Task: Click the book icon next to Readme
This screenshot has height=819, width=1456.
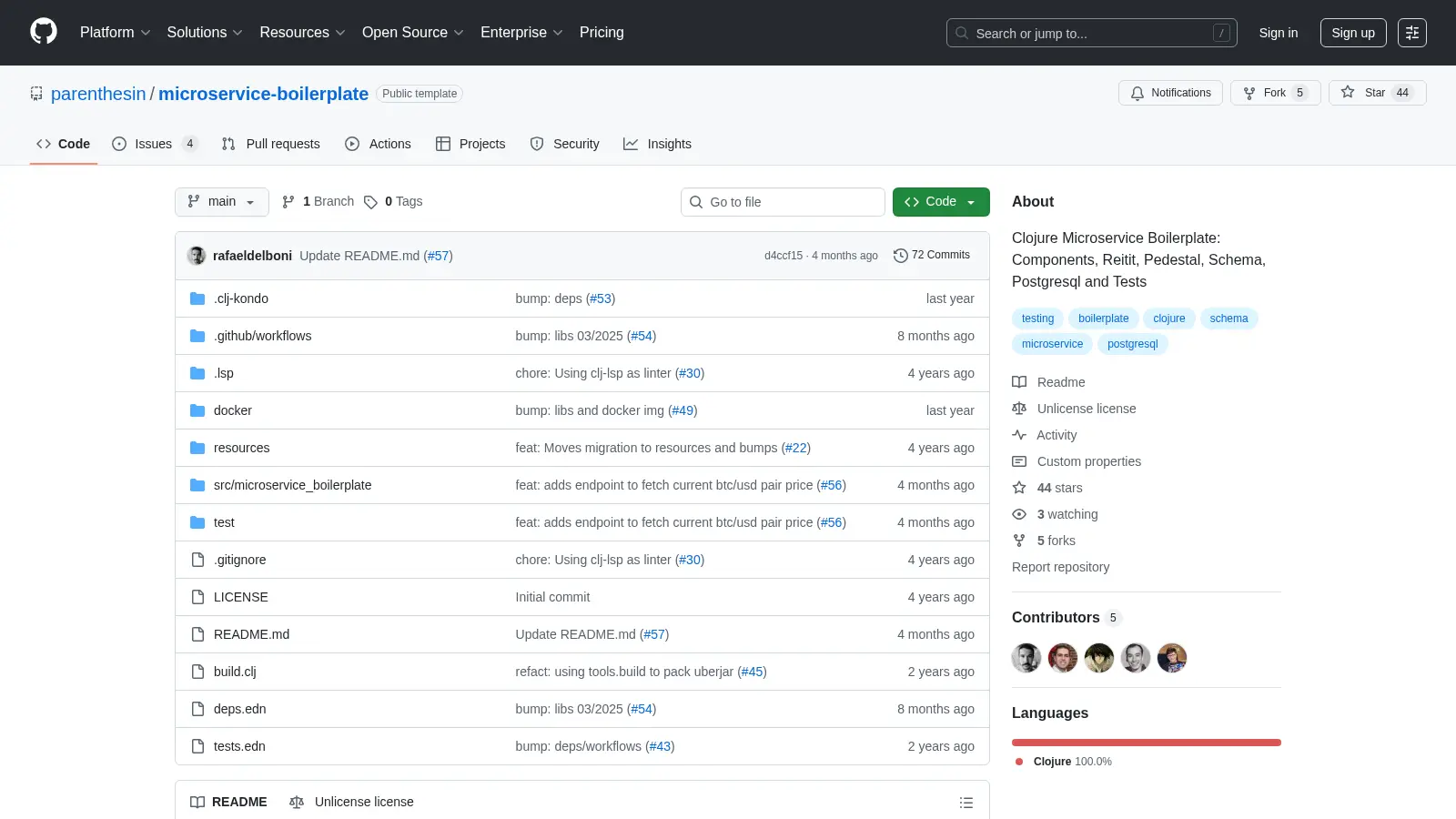Action: (x=1019, y=382)
